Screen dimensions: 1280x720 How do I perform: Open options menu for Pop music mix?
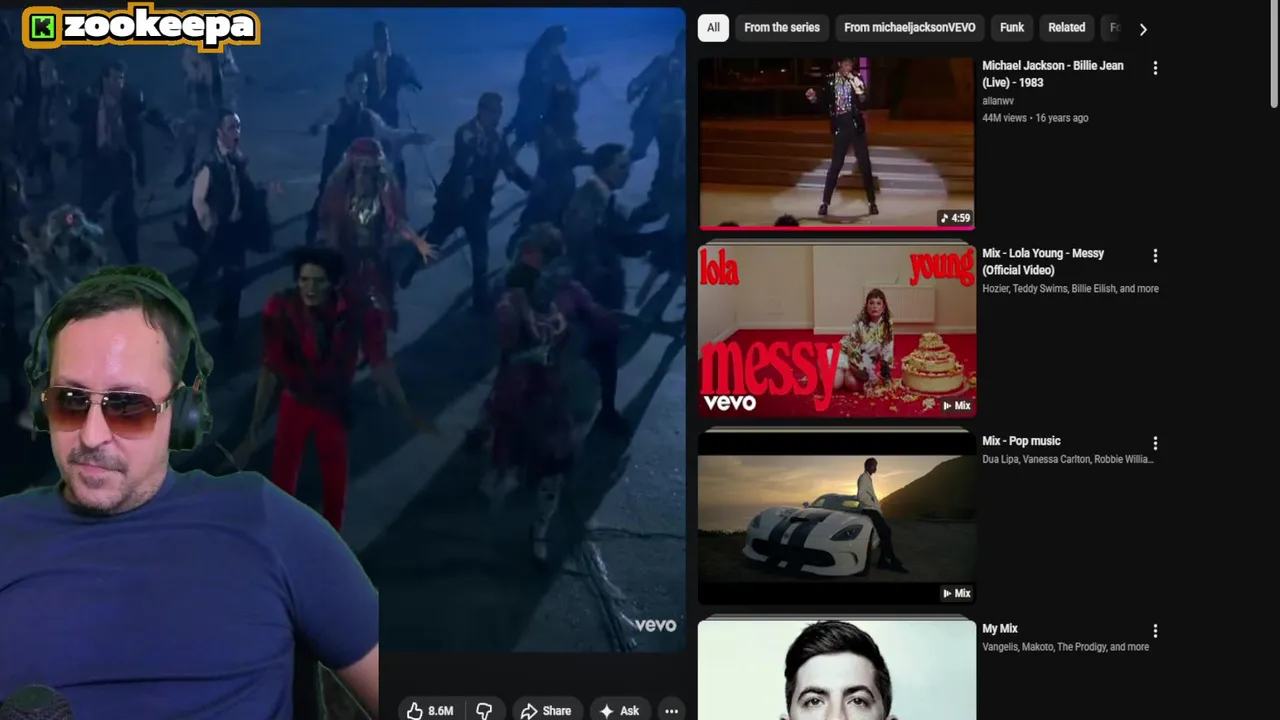(1155, 443)
